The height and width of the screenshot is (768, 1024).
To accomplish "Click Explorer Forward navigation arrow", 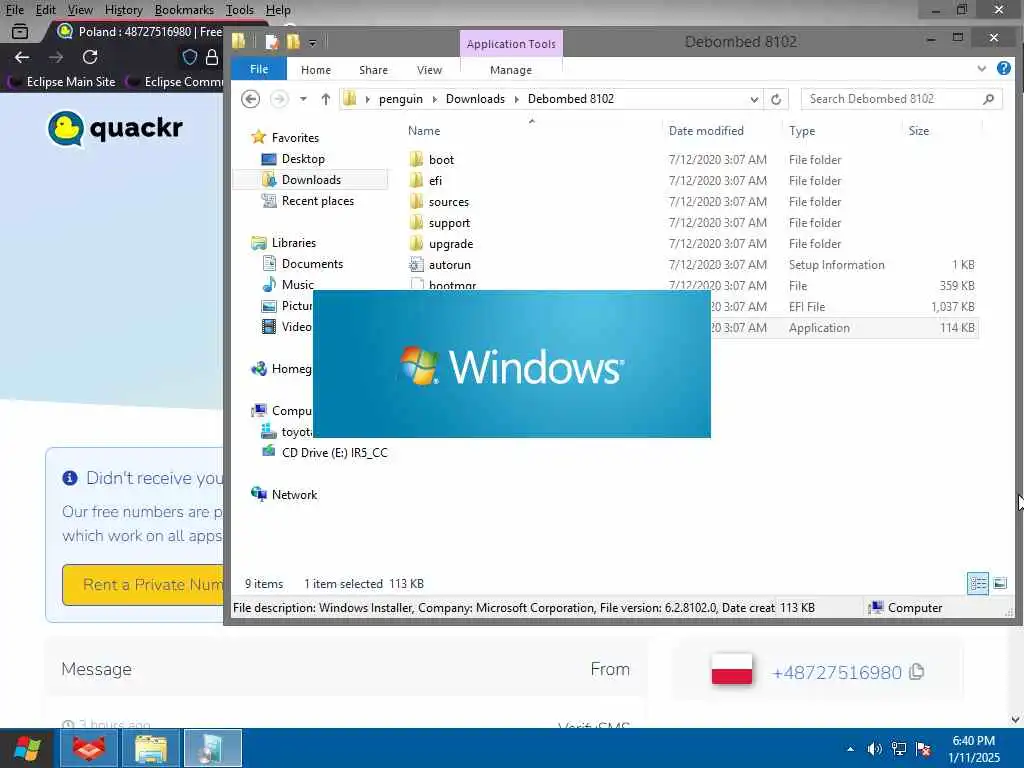I will tap(279, 99).
